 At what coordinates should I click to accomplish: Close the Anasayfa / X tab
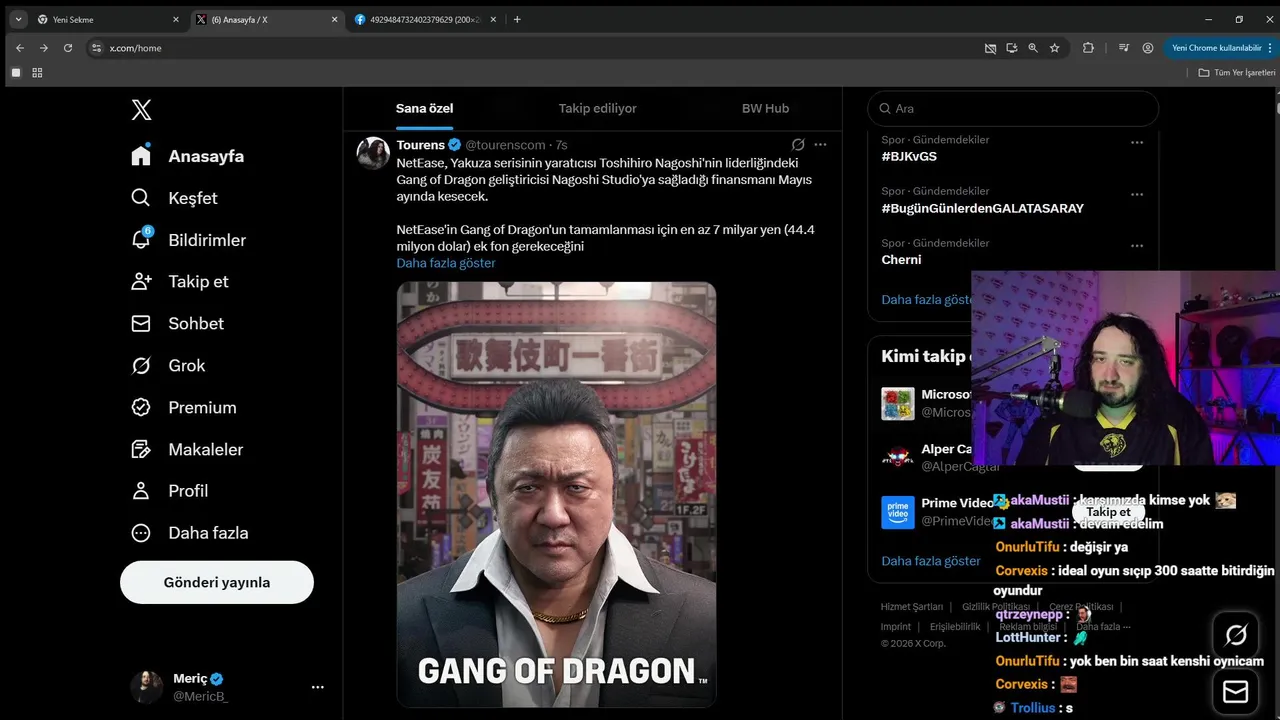pos(333,19)
